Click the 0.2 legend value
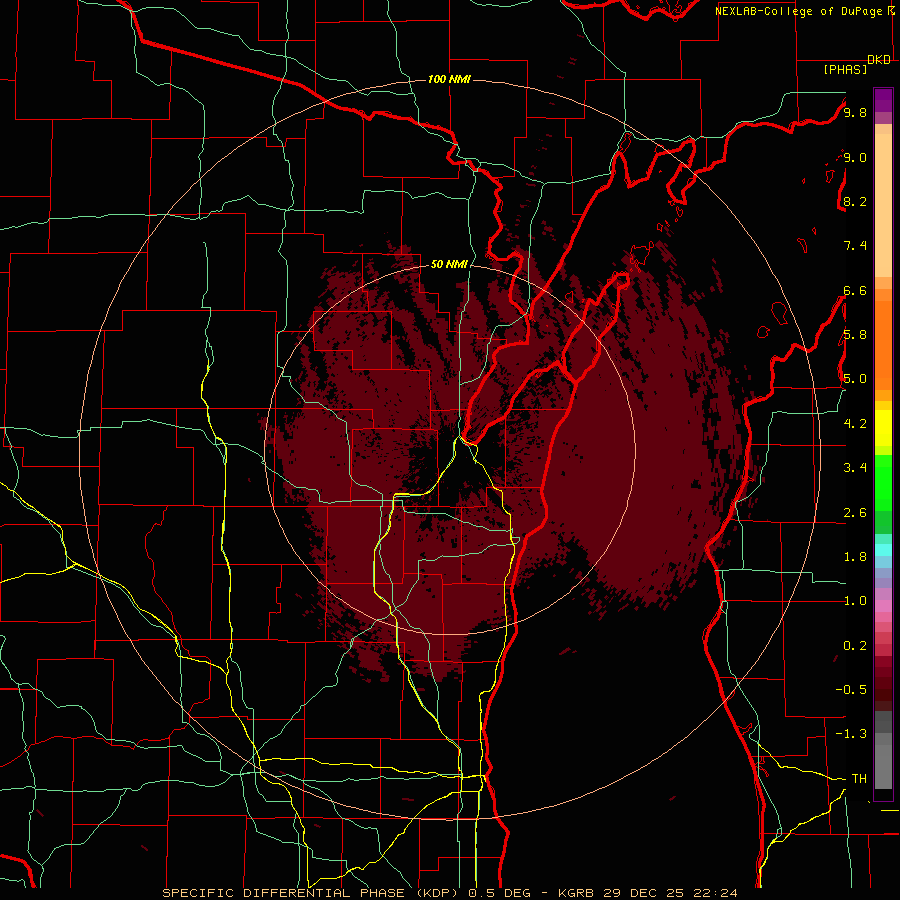This screenshot has width=900, height=900. point(855,646)
